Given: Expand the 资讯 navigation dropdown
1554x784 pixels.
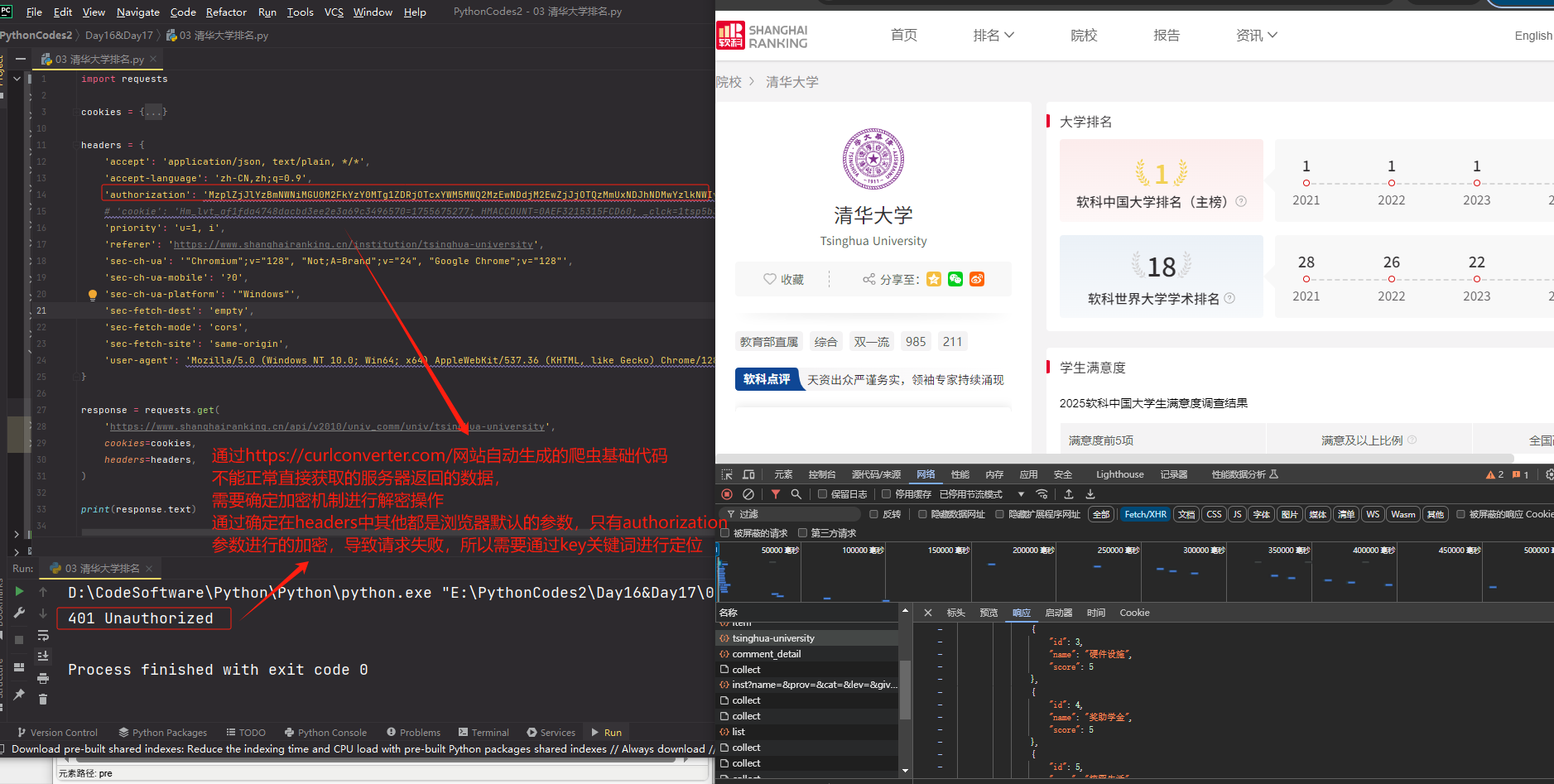Looking at the screenshot, I should [1256, 35].
